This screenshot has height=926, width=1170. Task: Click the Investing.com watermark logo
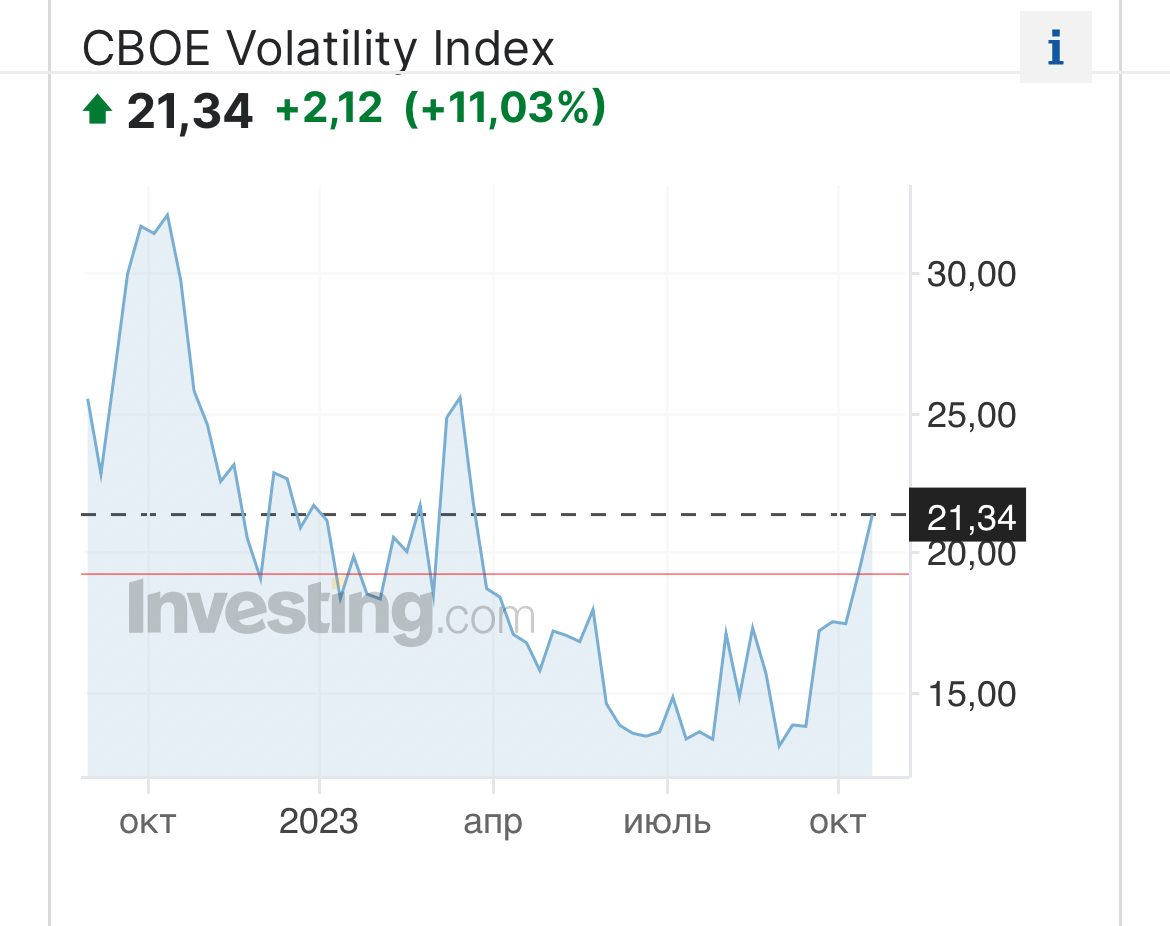click(330, 610)
